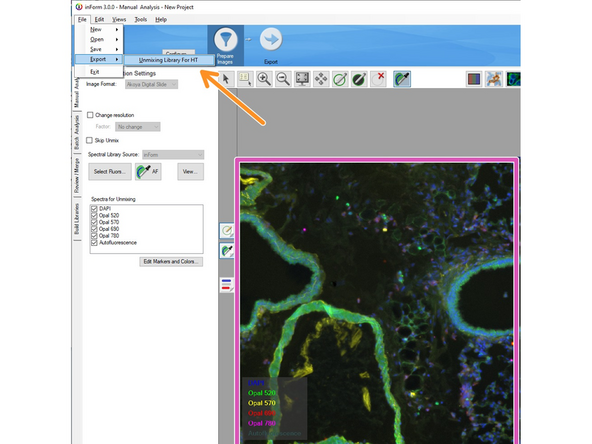The image size is (592, 444).
Task: Click the Opal 780 legend label
Action: [261, 423]
